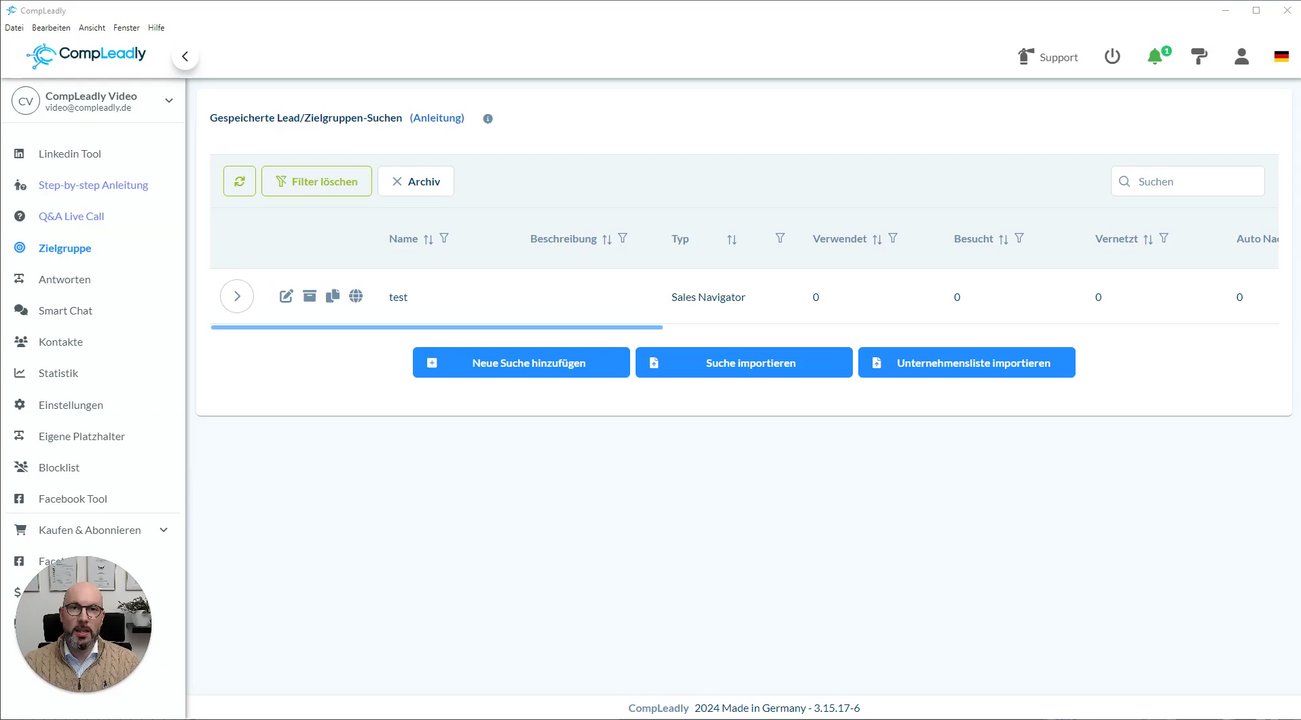Filter the Name column
Image resolution: width=1301 pixels, height=720 pixels.
[445, 238]
